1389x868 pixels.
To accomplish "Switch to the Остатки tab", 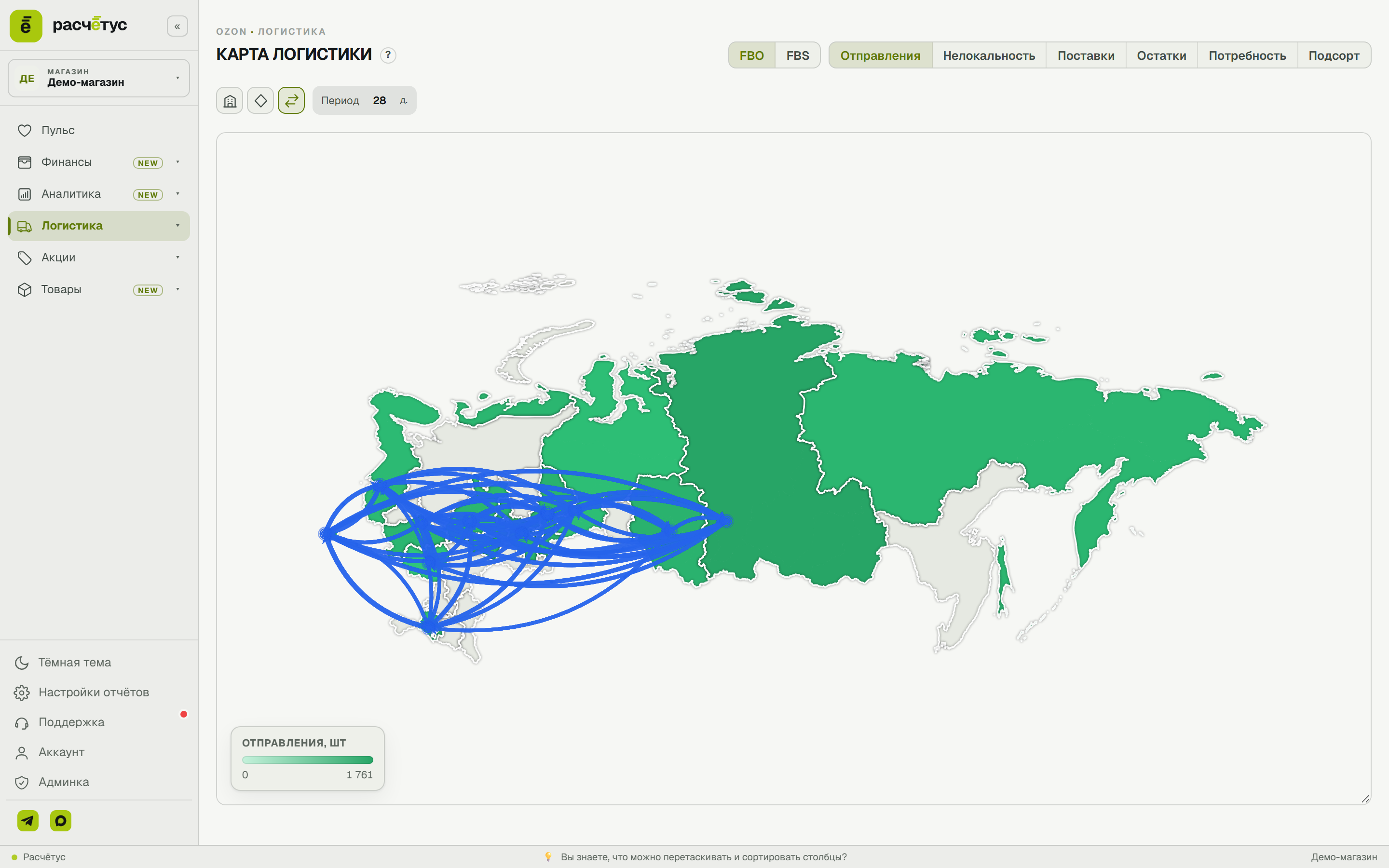I will 1161,55.
